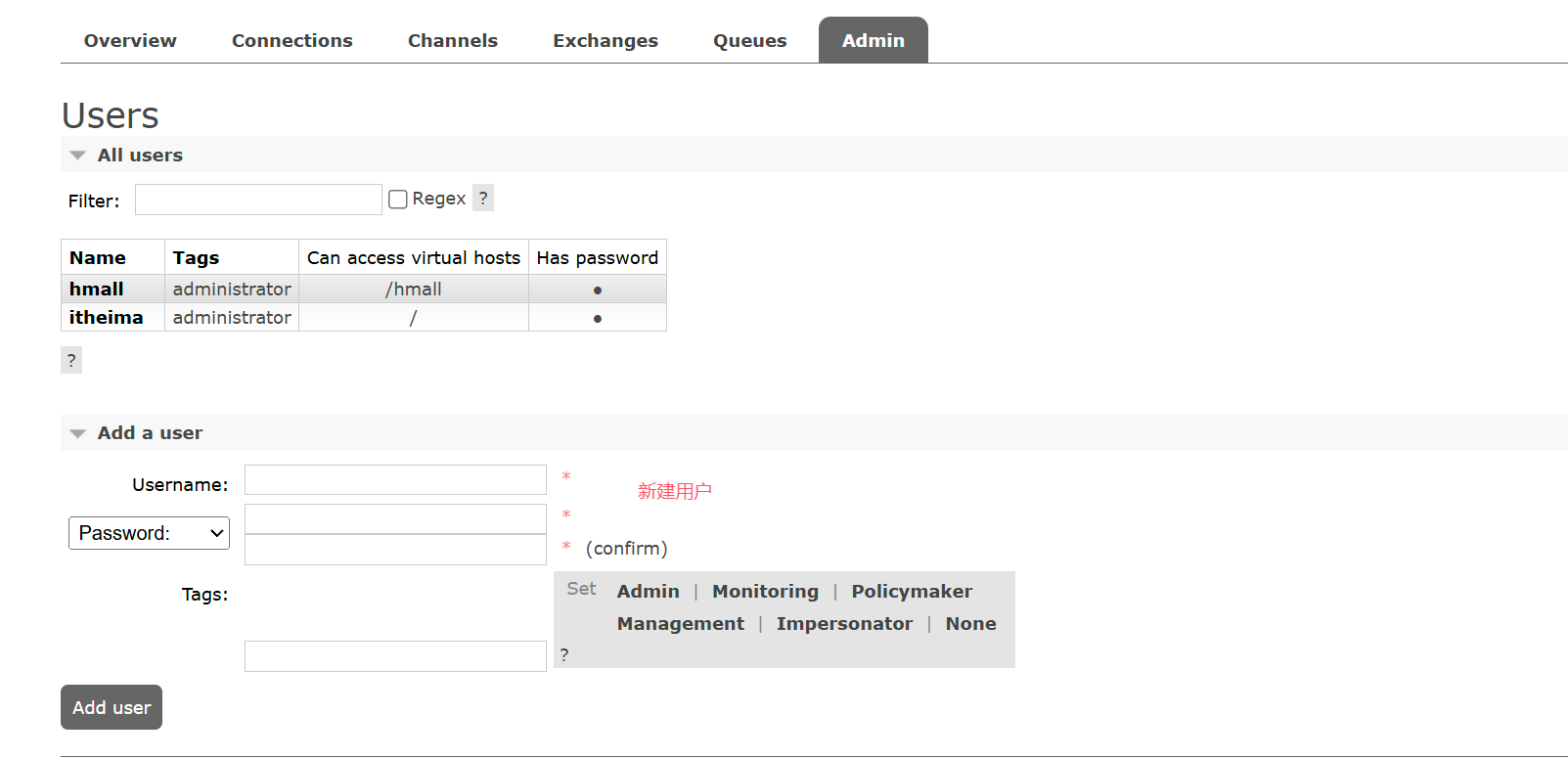Set the Monitoring tag
Screen dimensions: 1568x759
[765, 592]
